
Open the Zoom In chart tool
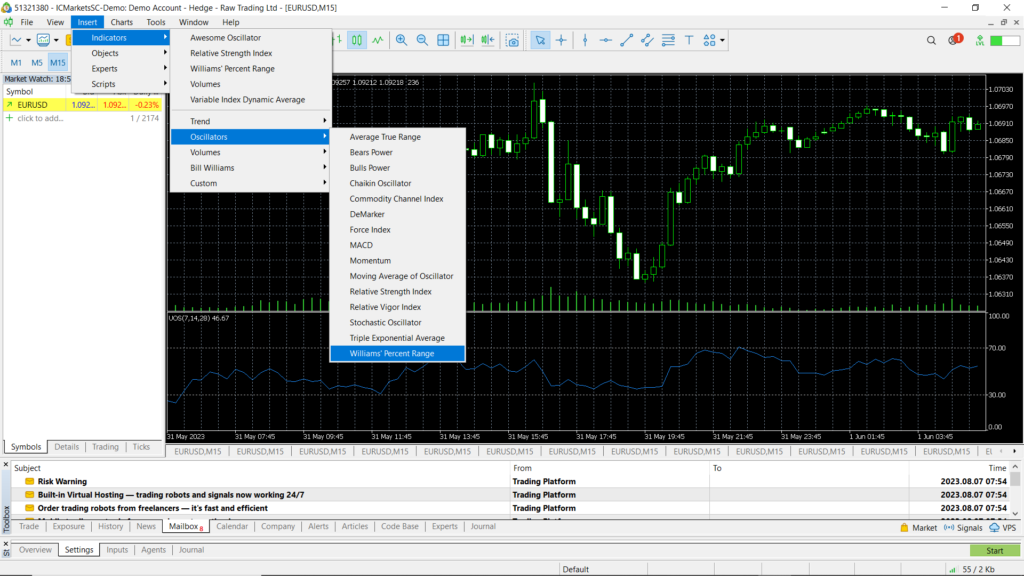(x=401, y=40)
